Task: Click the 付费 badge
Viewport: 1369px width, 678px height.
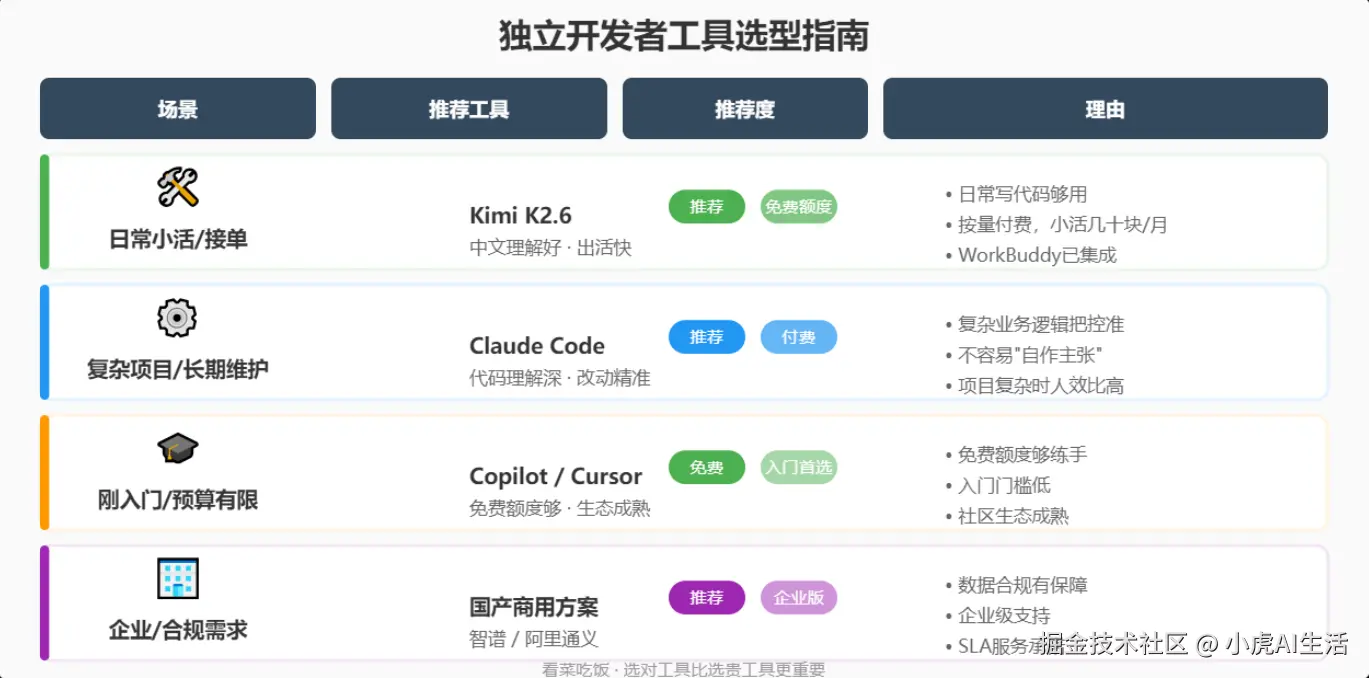Action: click(798, 337)
